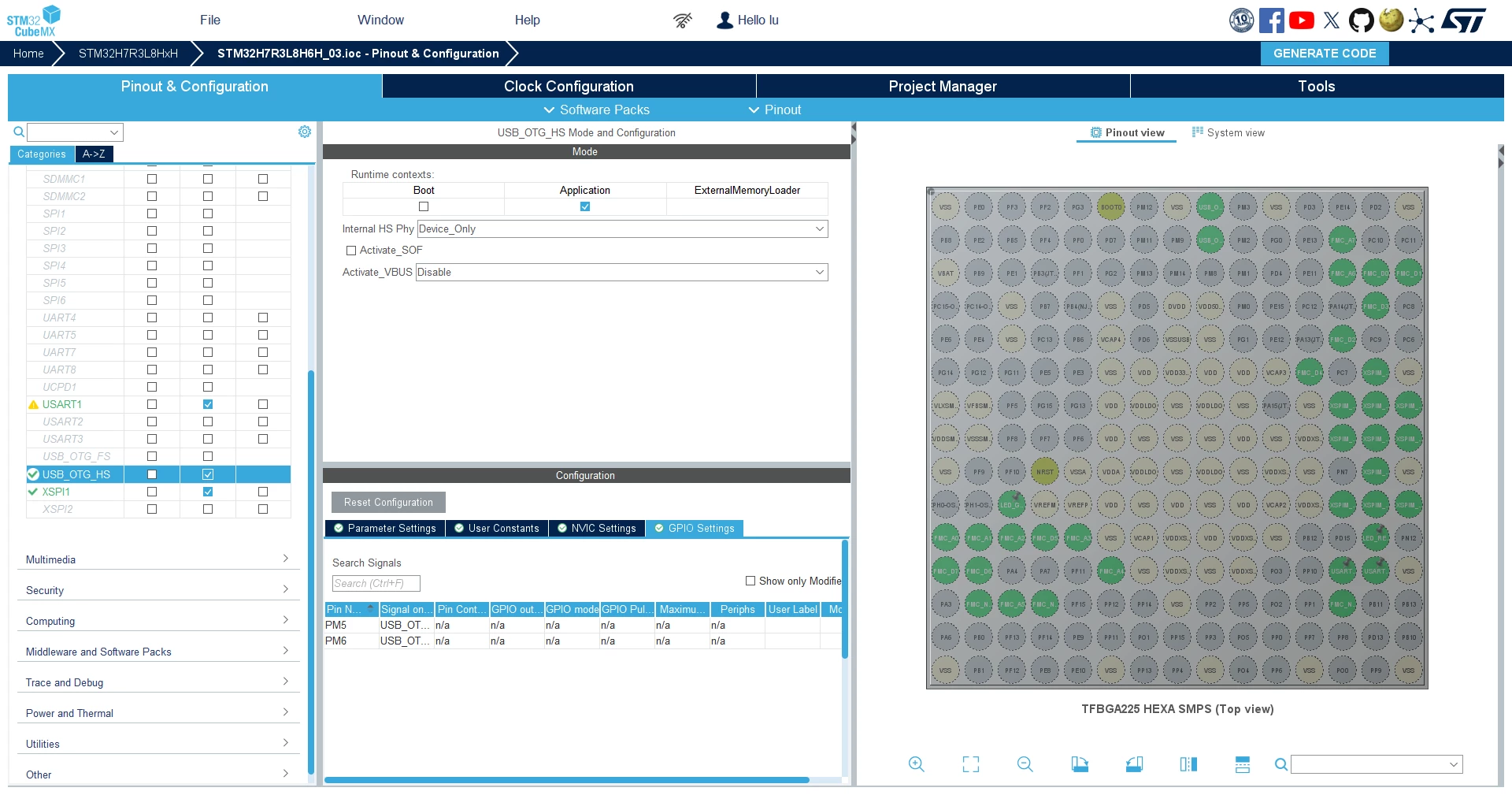Screen dimensions: 1512x795
Task: Click the Hello lu account button
Action: pos(748,20)
